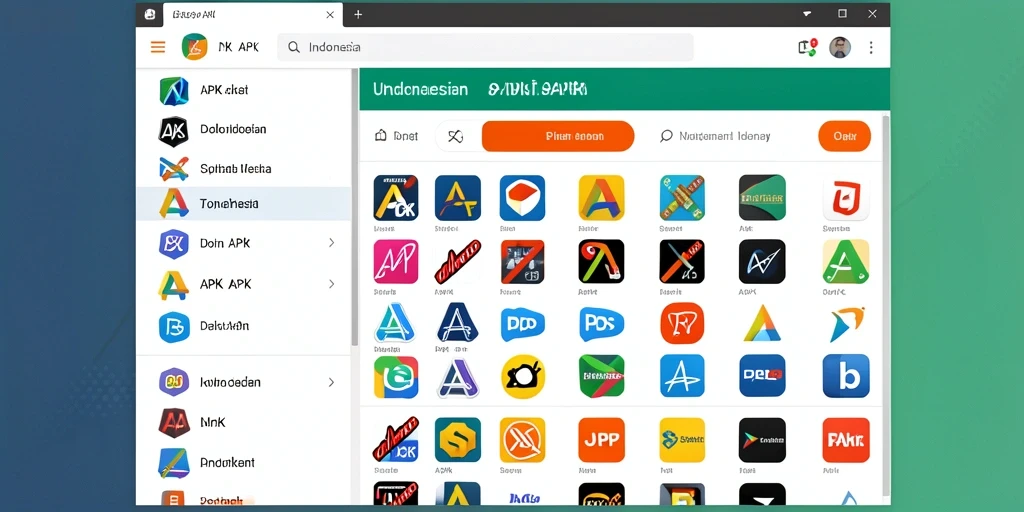Switch to the "Gaugo ANI" browser tab

click(x=252, y=14)
